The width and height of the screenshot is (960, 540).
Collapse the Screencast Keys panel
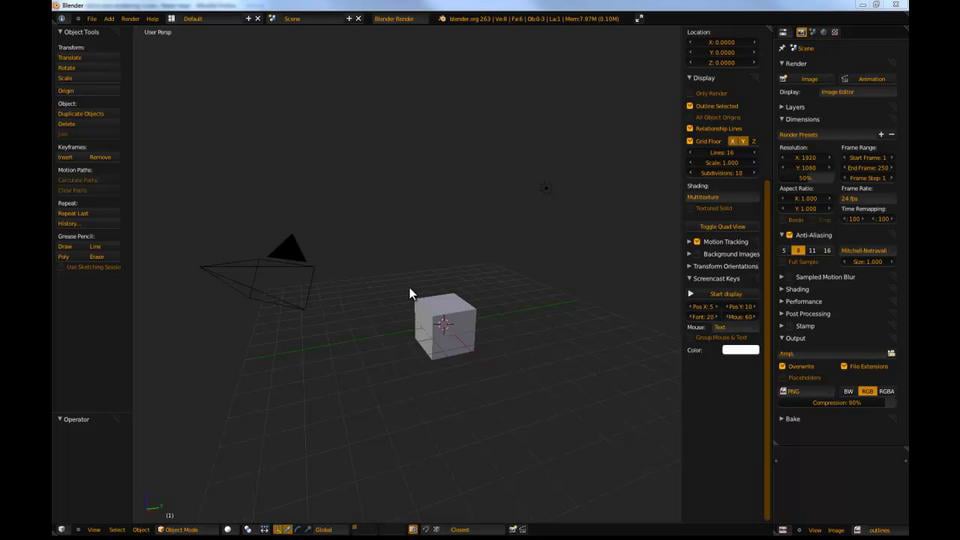pos(689,279)
